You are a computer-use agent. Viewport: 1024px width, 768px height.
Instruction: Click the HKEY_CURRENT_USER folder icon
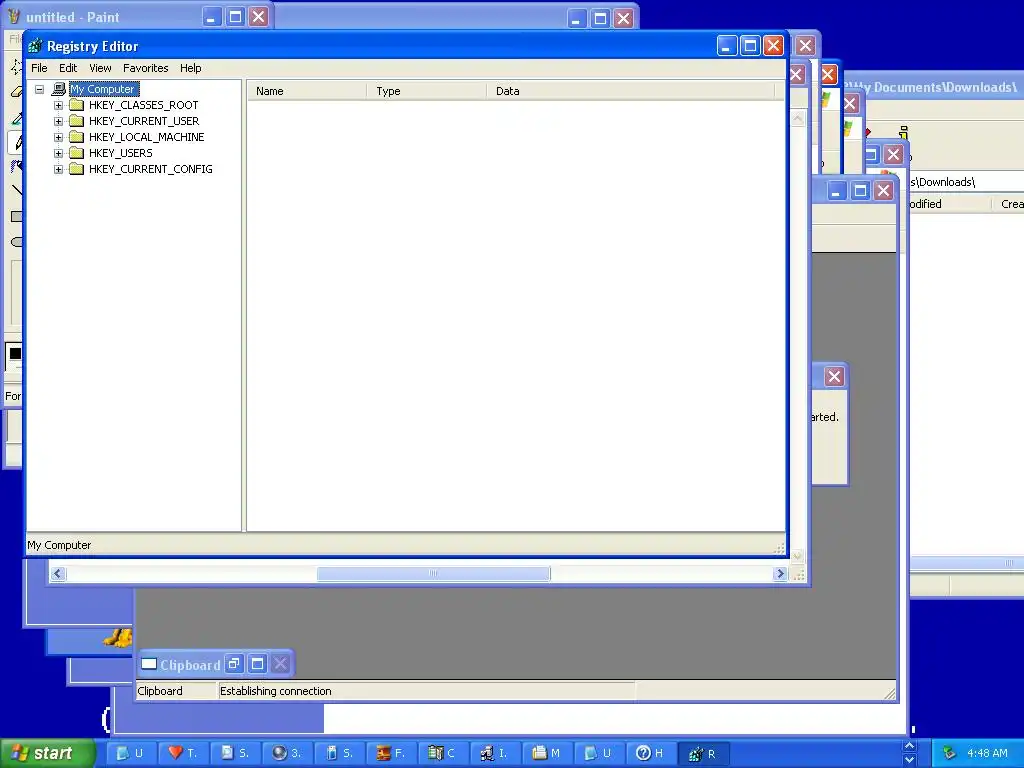click(x=76, y=121)
